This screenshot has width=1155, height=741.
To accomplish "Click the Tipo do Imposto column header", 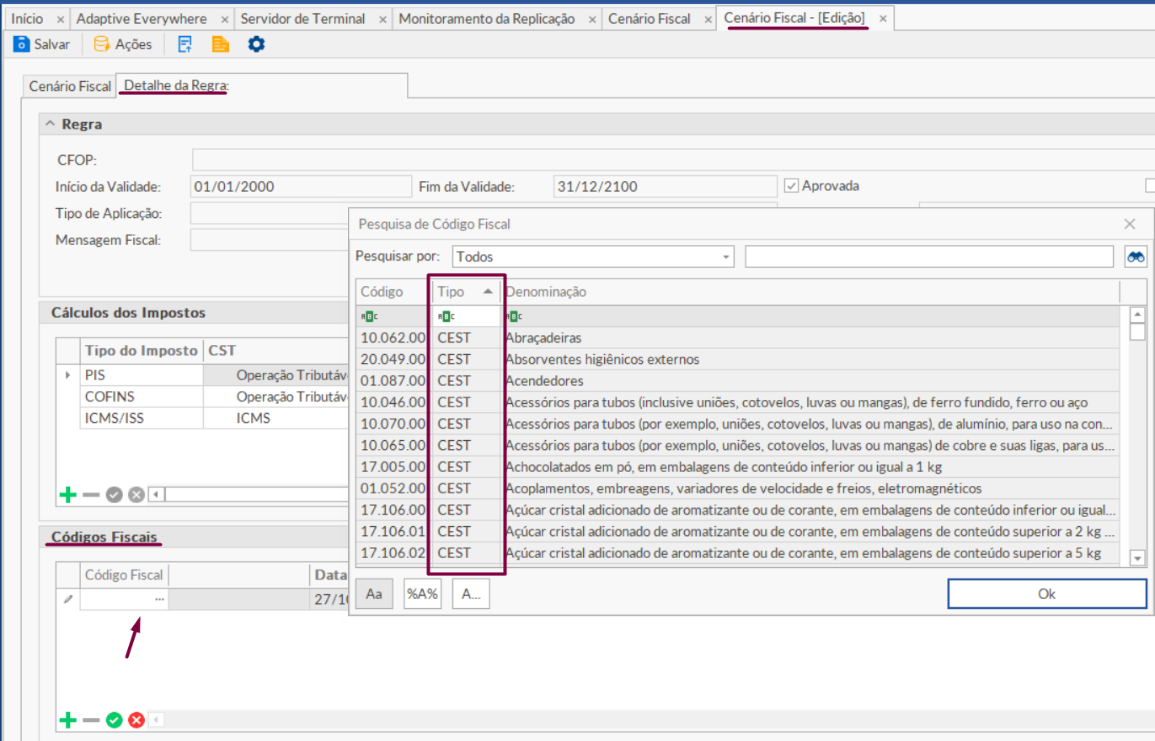I will [x=141, y=350].
